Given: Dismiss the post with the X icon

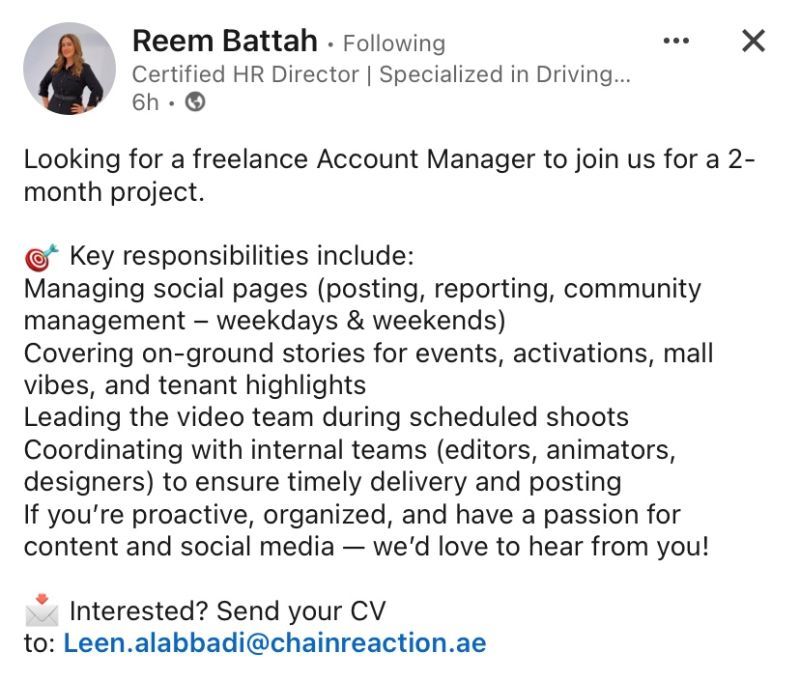Looking at the screenshot, I should (754, 41).
